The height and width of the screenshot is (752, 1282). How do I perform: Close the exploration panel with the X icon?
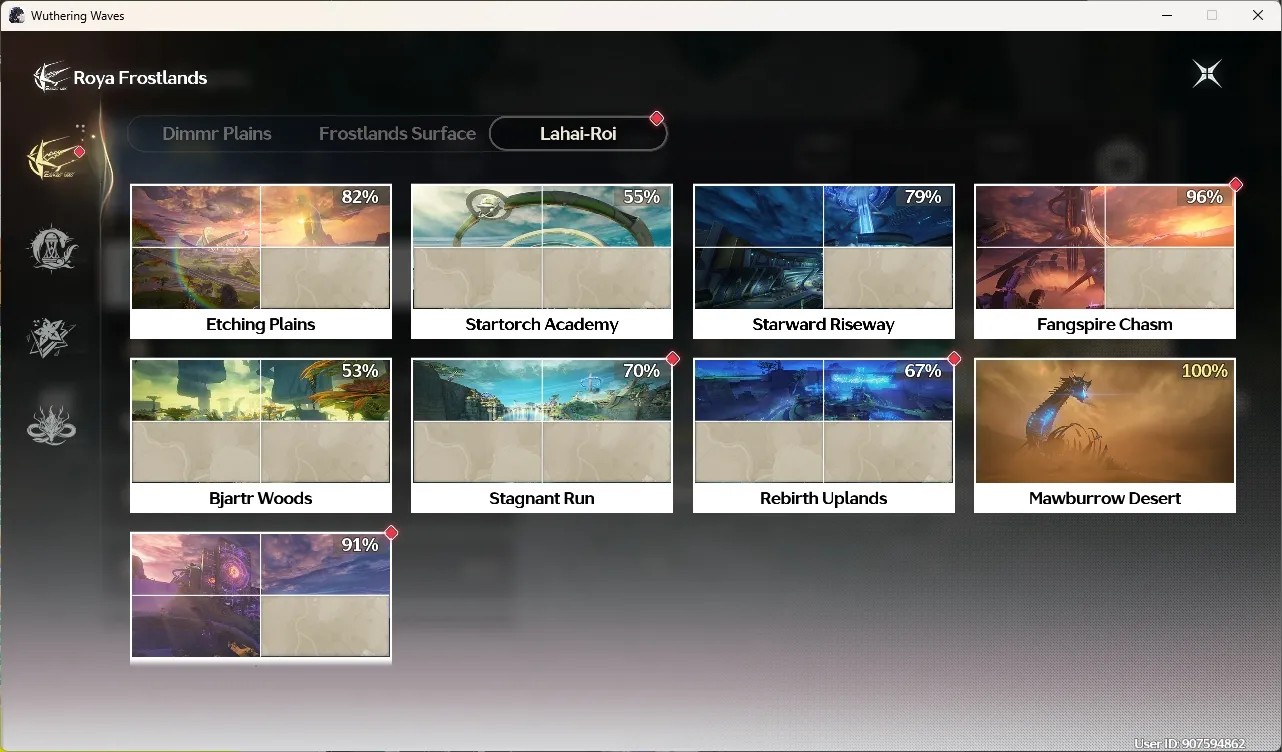(1207, 74)
